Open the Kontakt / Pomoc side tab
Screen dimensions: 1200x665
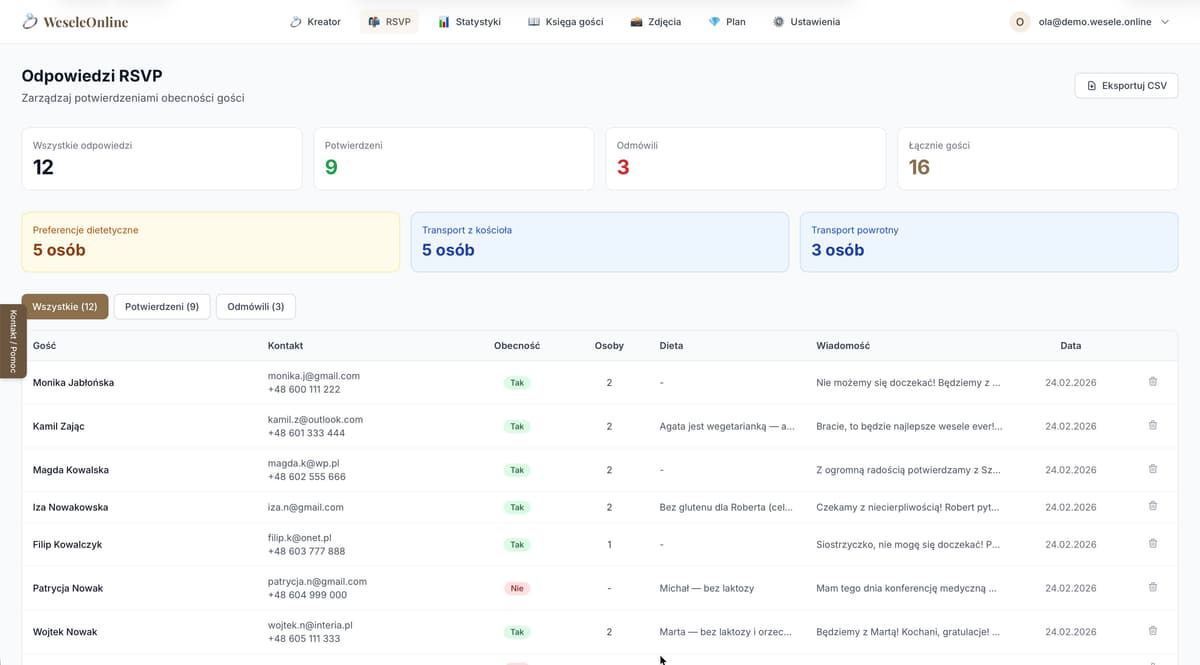[12, 341]
